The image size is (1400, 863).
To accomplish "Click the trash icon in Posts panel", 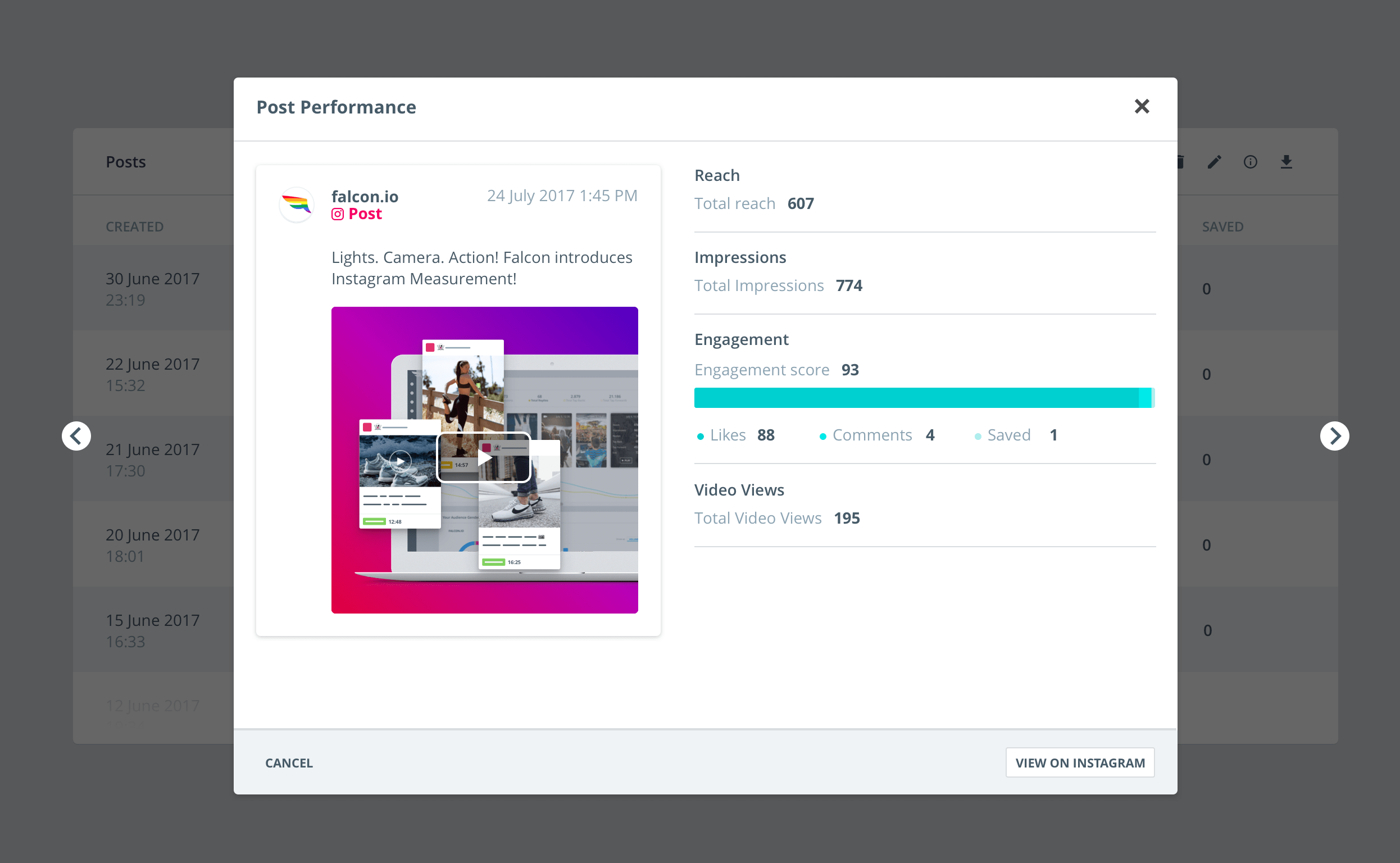I will point(1181,162).
